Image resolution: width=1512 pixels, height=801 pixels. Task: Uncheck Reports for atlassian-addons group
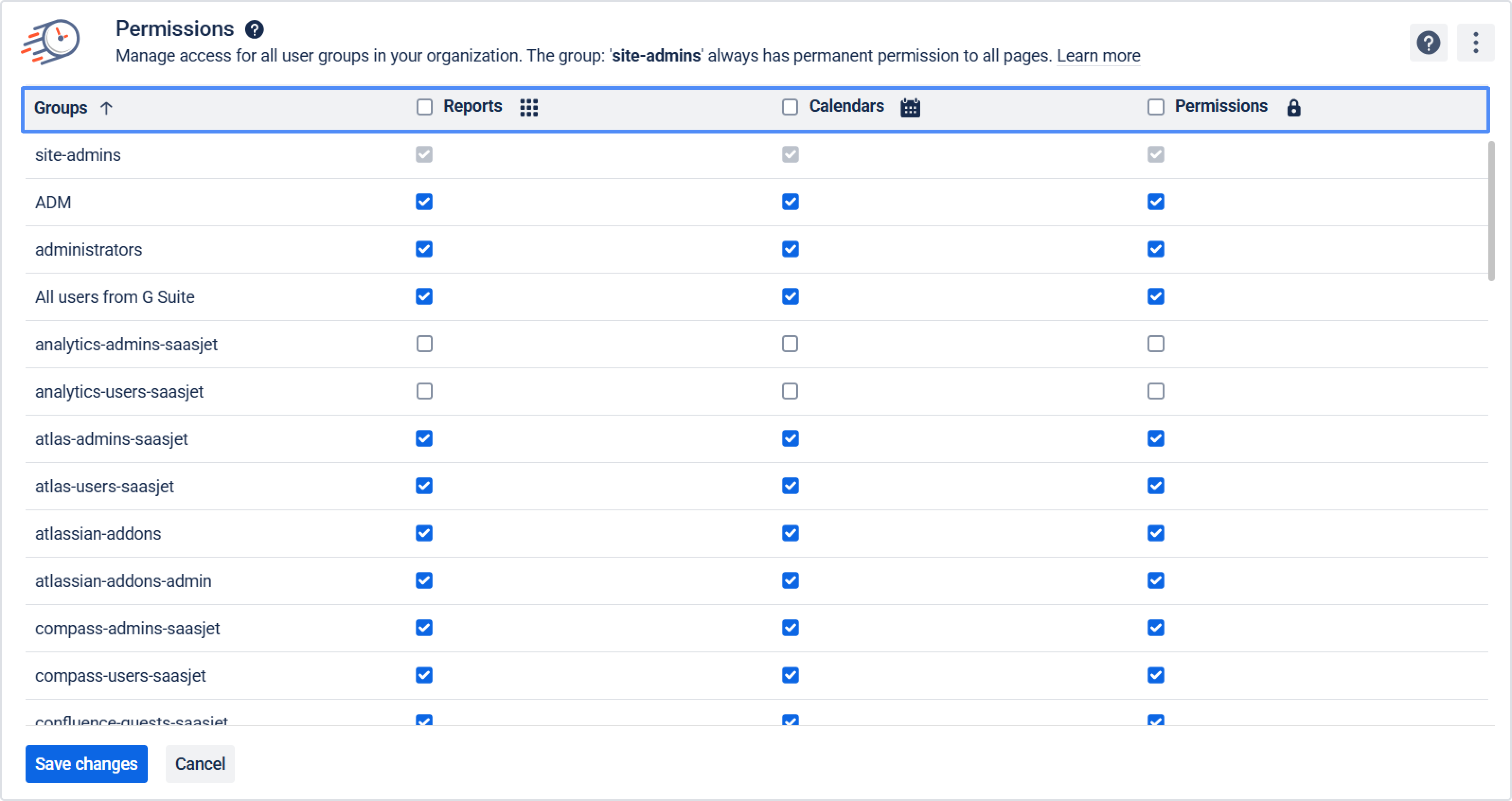(424, 534)
